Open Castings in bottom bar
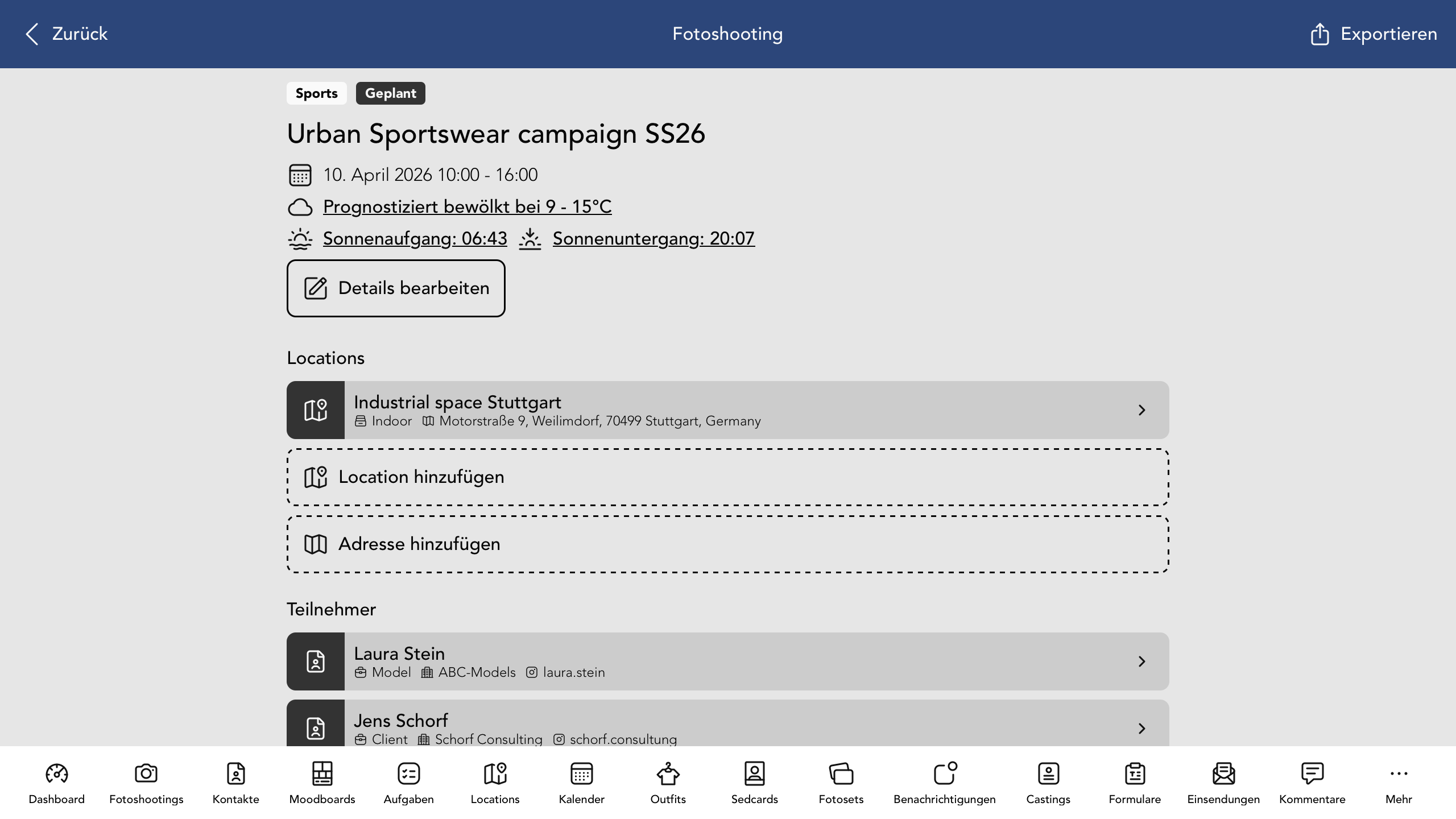Viewport: 1456px width, 819px height. [1048, 773]
